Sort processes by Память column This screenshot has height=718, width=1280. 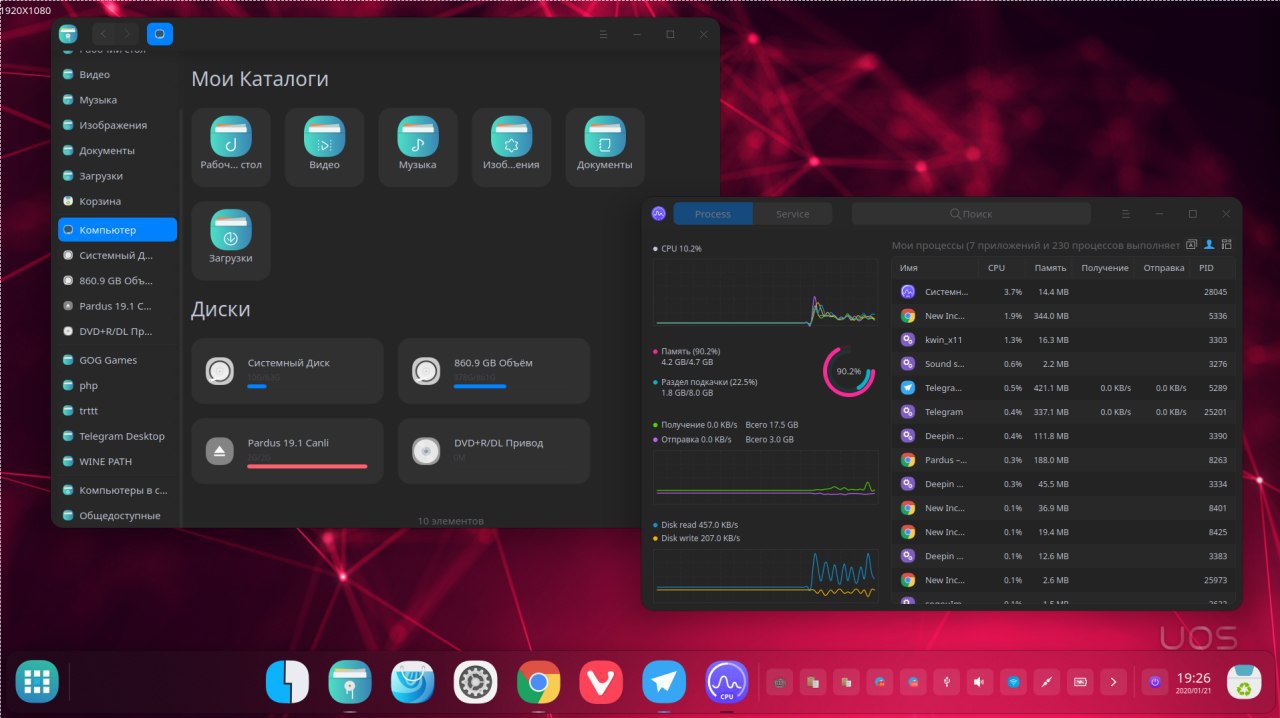tap(1049, 268)
